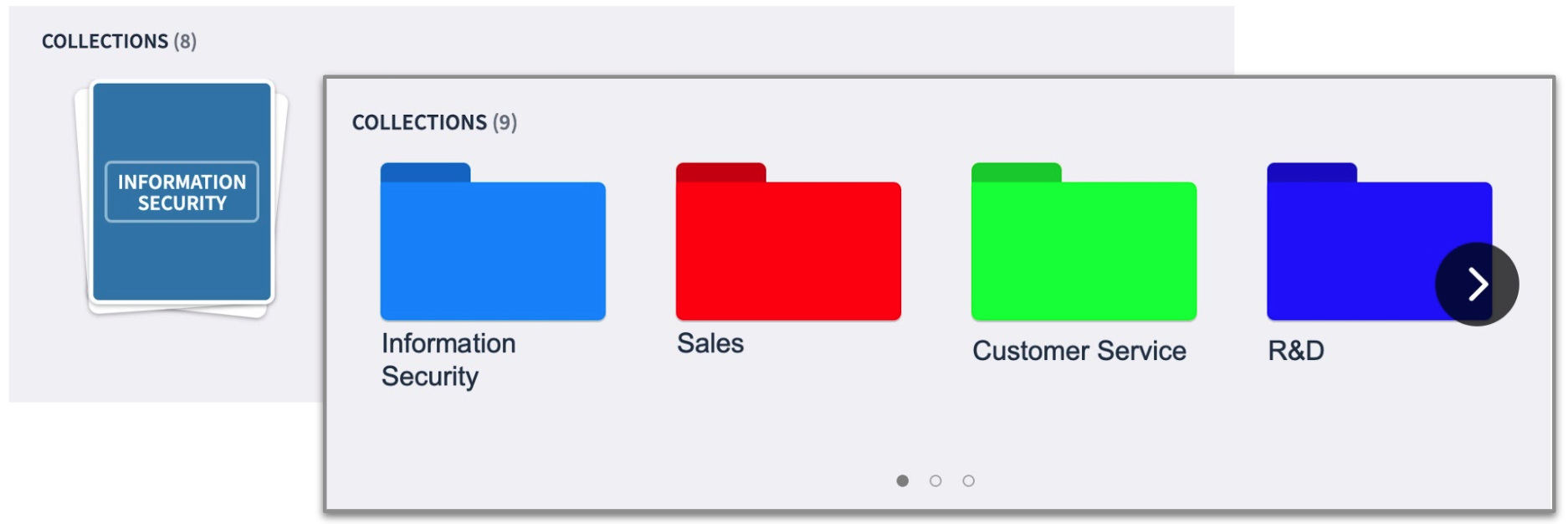
Task: Show next collections with the arrow button
Action: point(1477,285)
